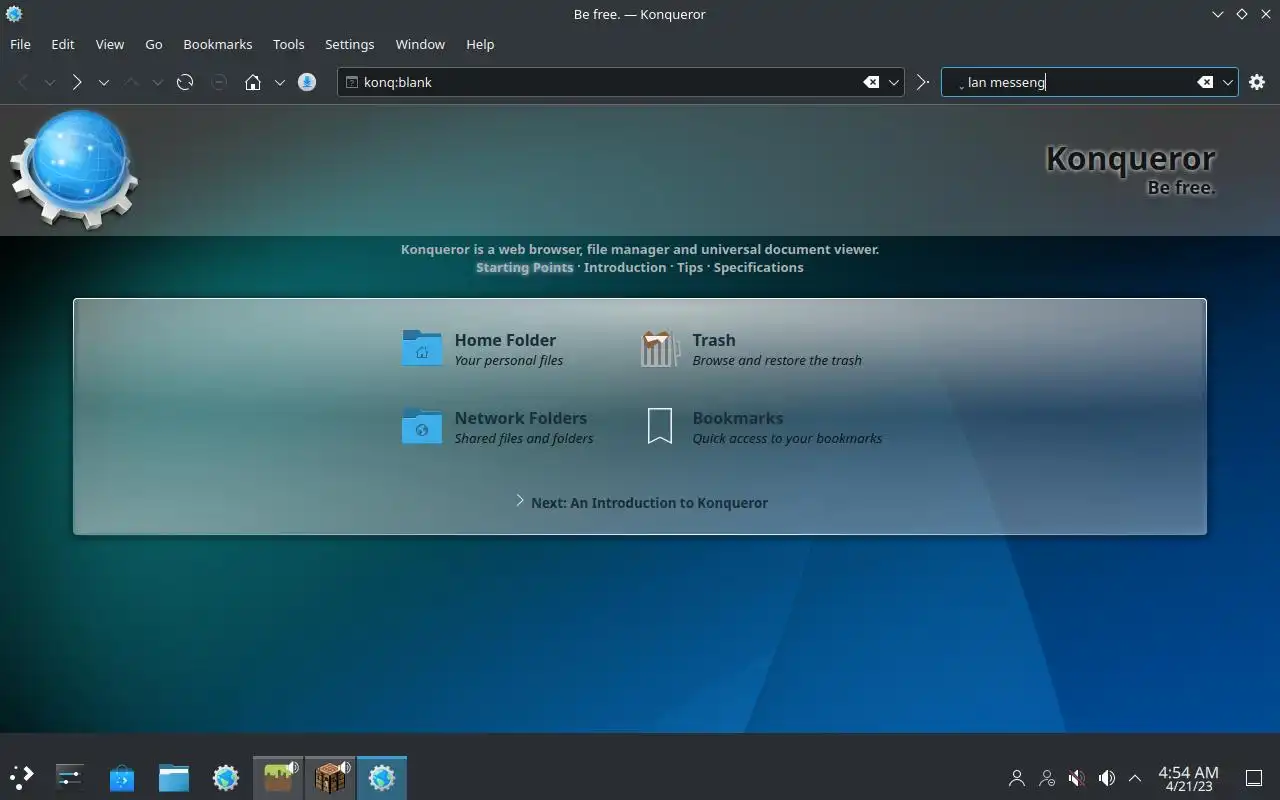Open the Window menu
The height and width of the screenshot is (800, 1280).
pyautogui.click(x=420, y=44)
